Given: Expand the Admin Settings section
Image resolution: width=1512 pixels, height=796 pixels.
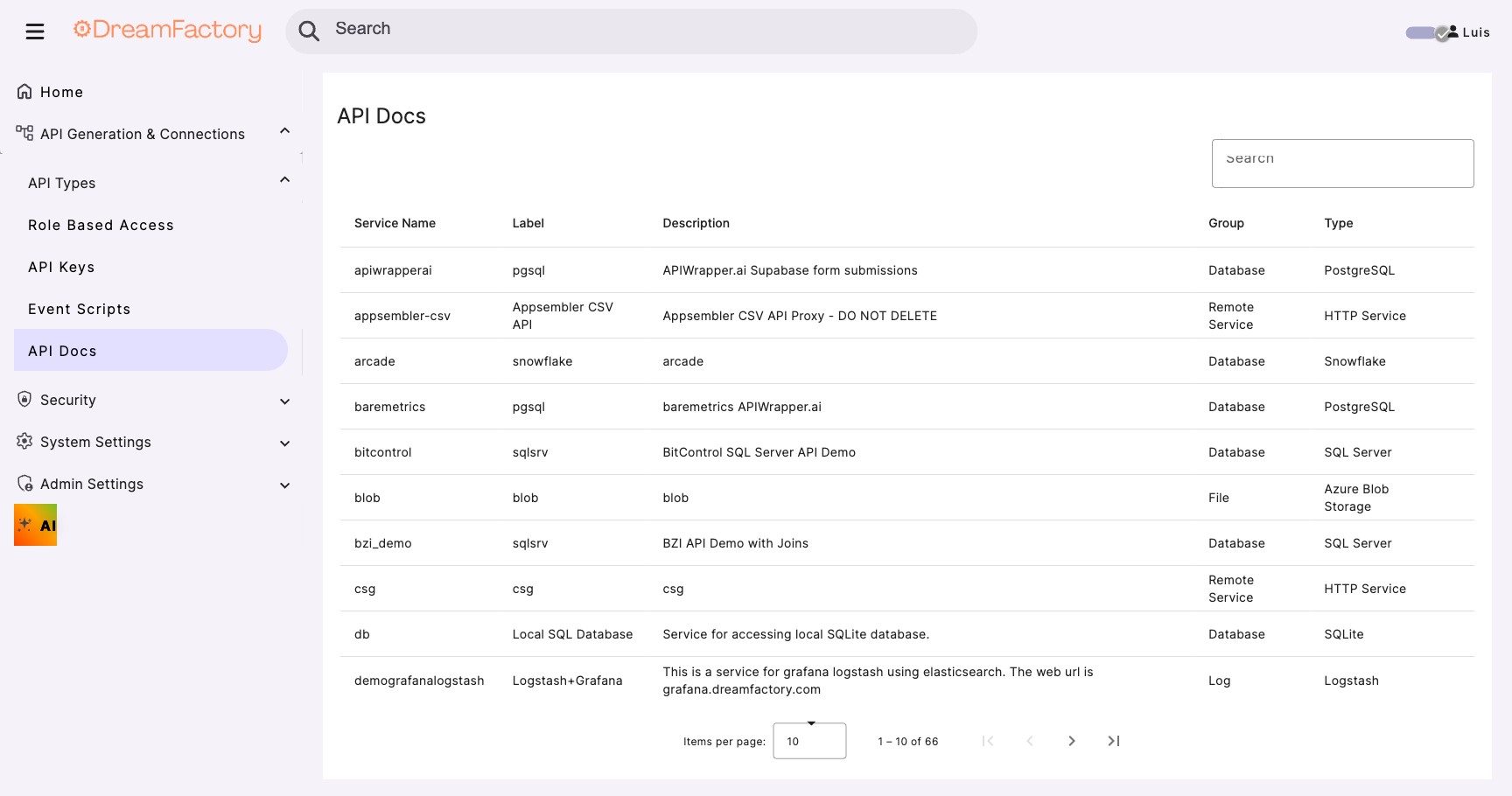Looking at the screenshot, I should tap(284, 485).
